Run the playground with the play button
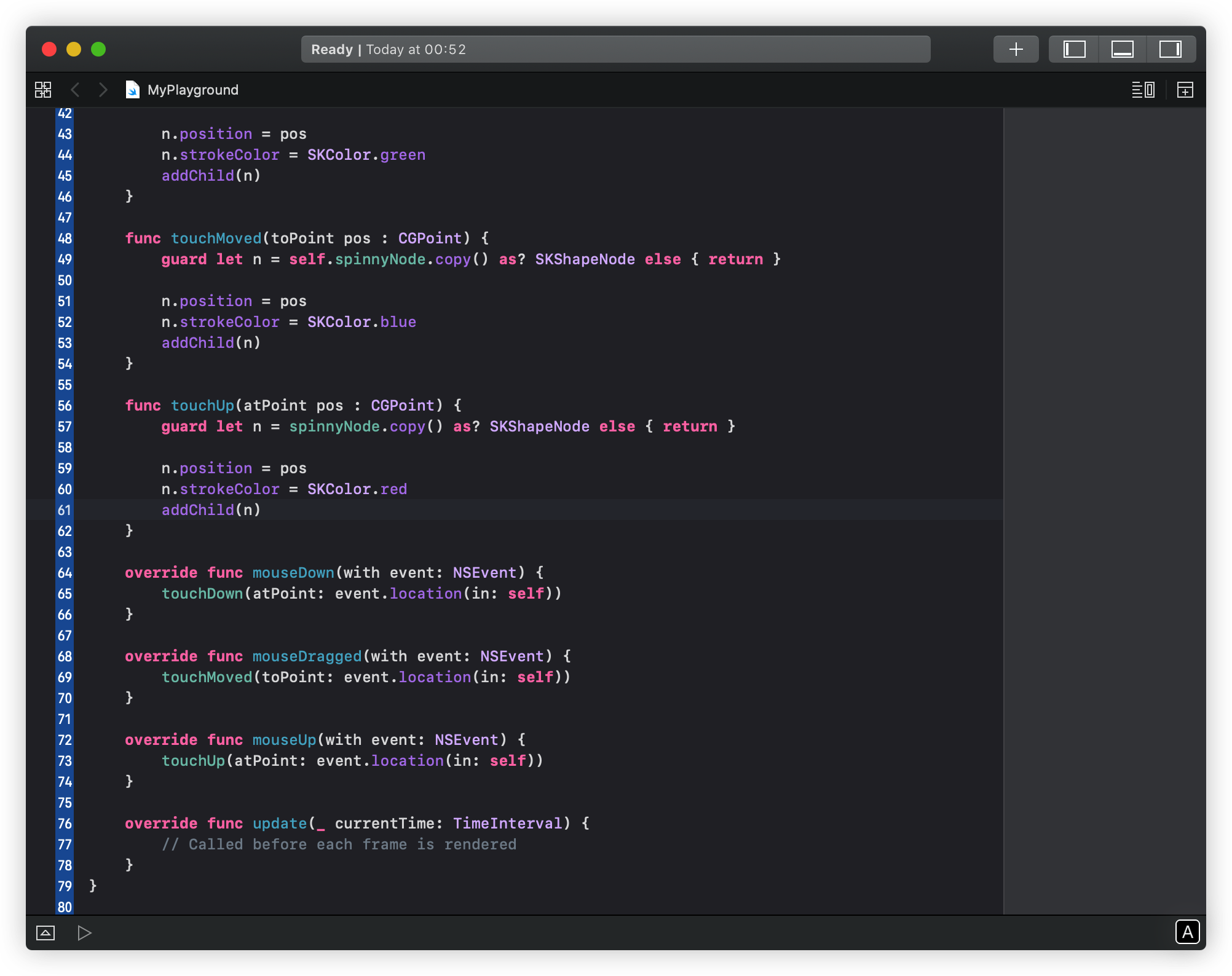This screenshot has width=1232, height=976. click(x=84, y=933)
